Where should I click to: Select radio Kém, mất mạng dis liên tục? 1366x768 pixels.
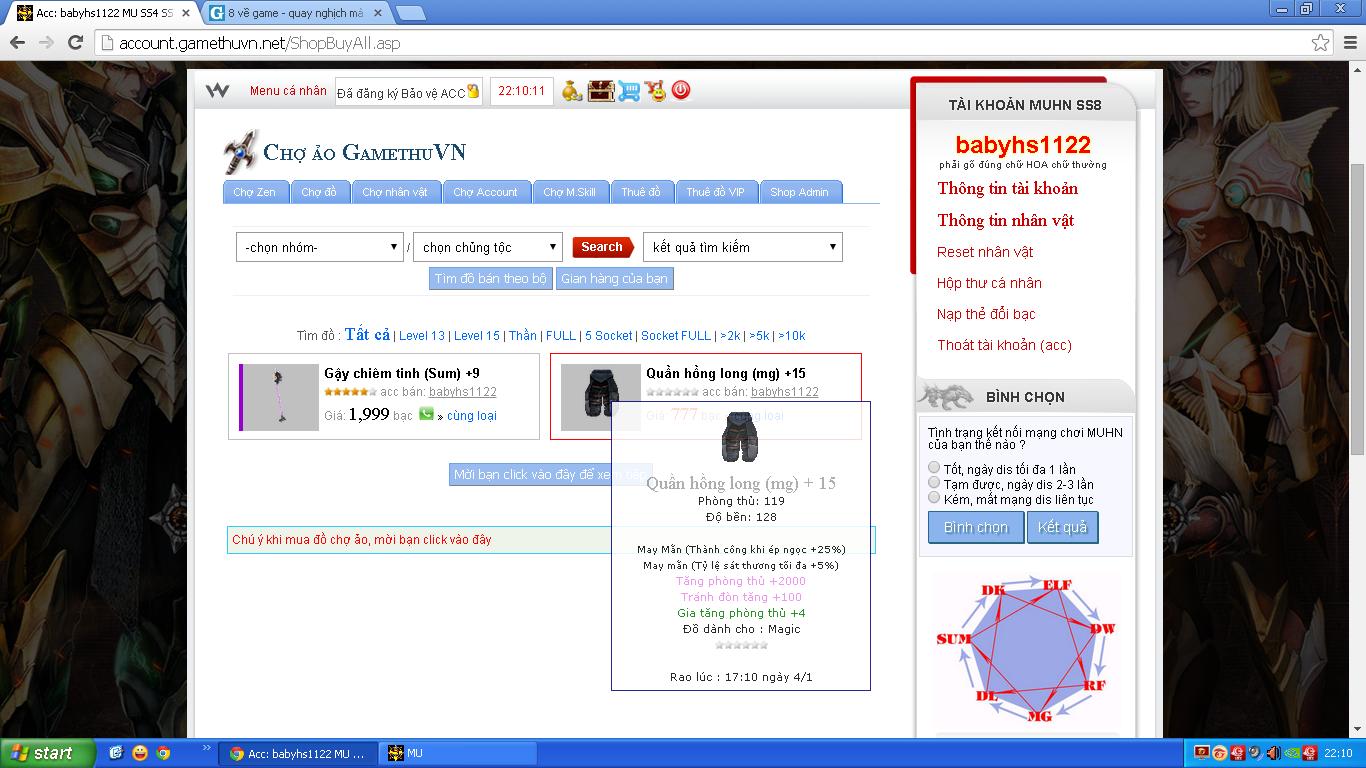(x=934, y=497)
